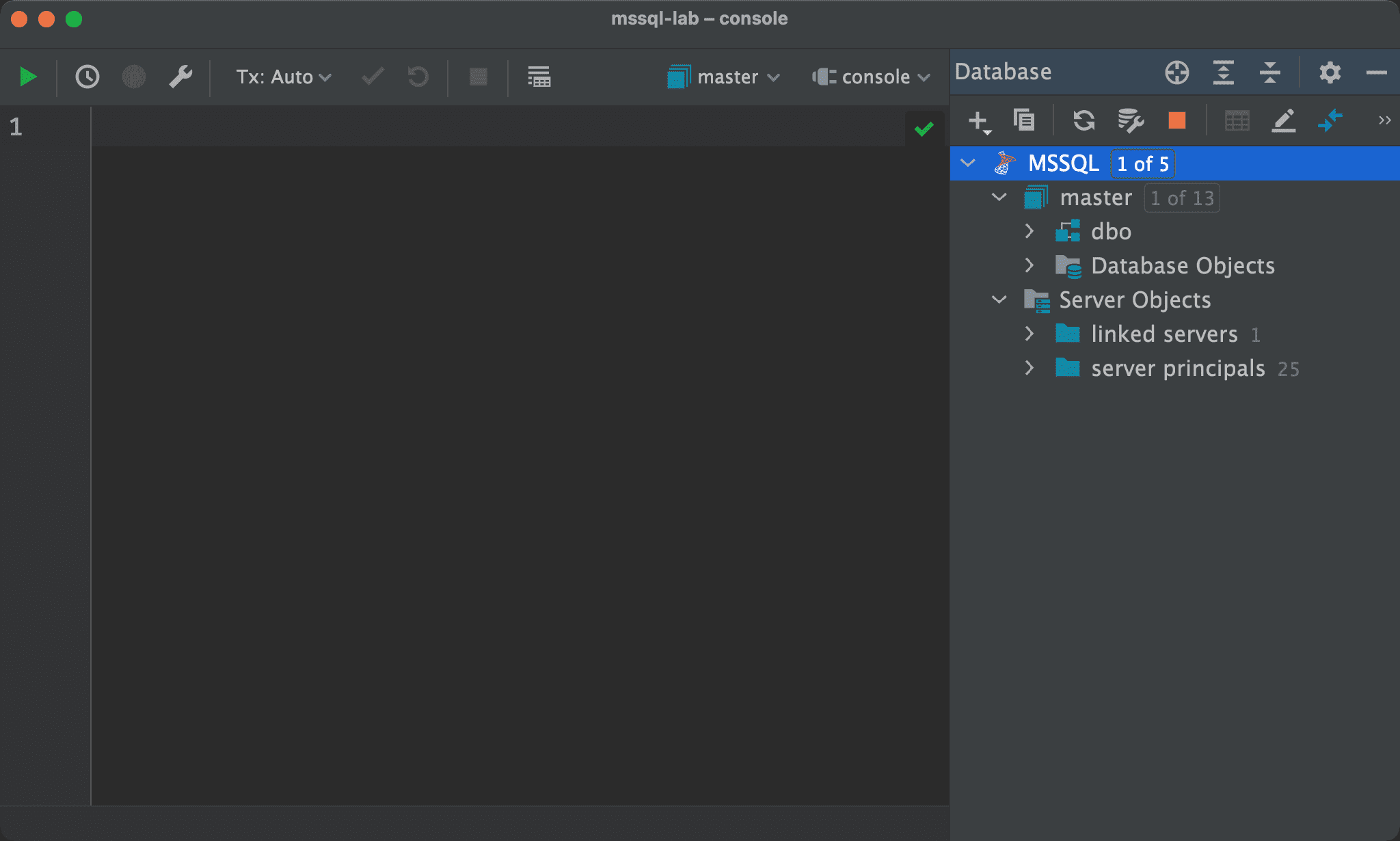Open query history clock icon
The height and width of the screenshot is (841, 1400).
click(87, 77)
